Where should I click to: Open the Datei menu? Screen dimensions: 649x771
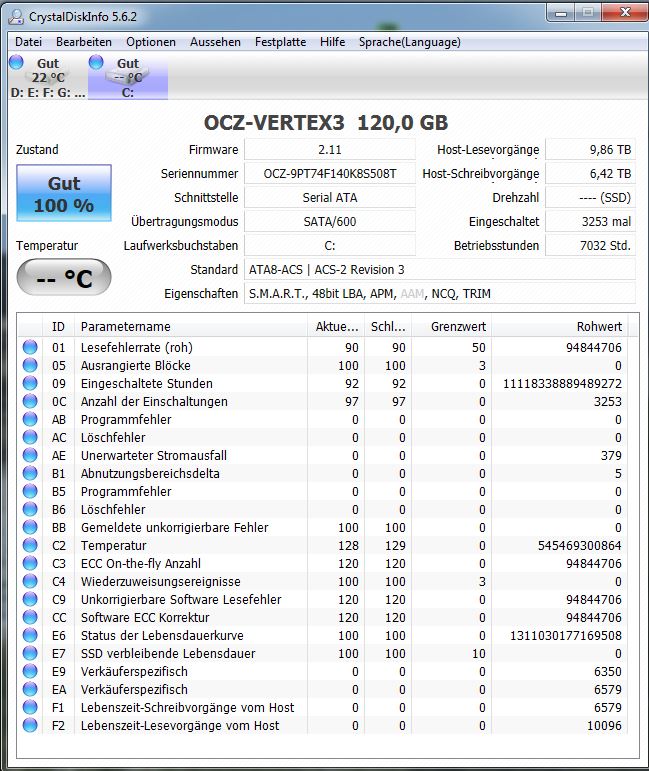[x=28, y=42]
